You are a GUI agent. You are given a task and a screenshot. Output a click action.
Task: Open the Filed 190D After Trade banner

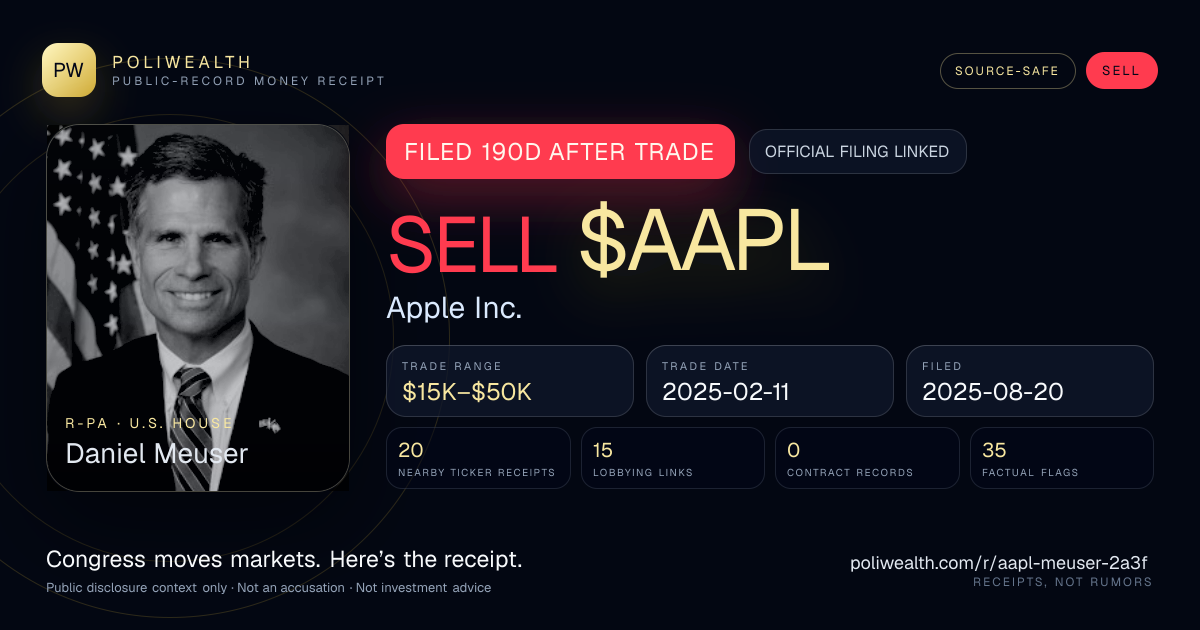click(x=561, y=152)
